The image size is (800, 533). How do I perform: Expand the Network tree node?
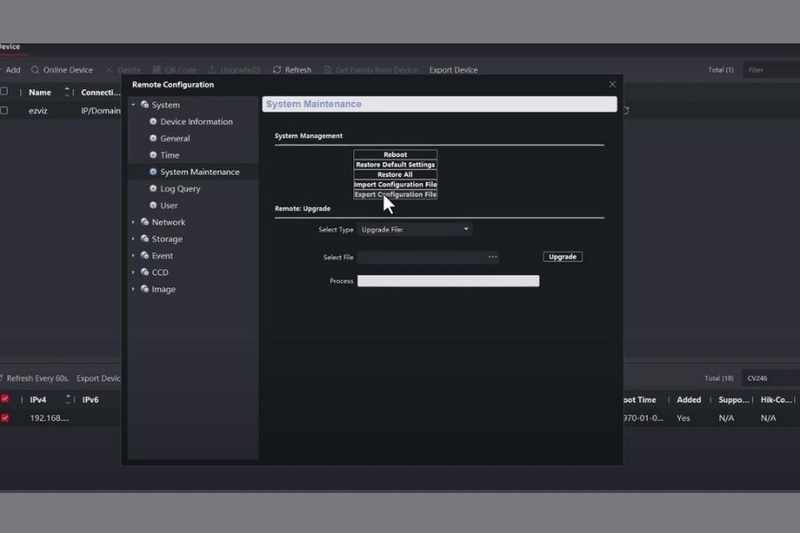(x=134, y=222)
